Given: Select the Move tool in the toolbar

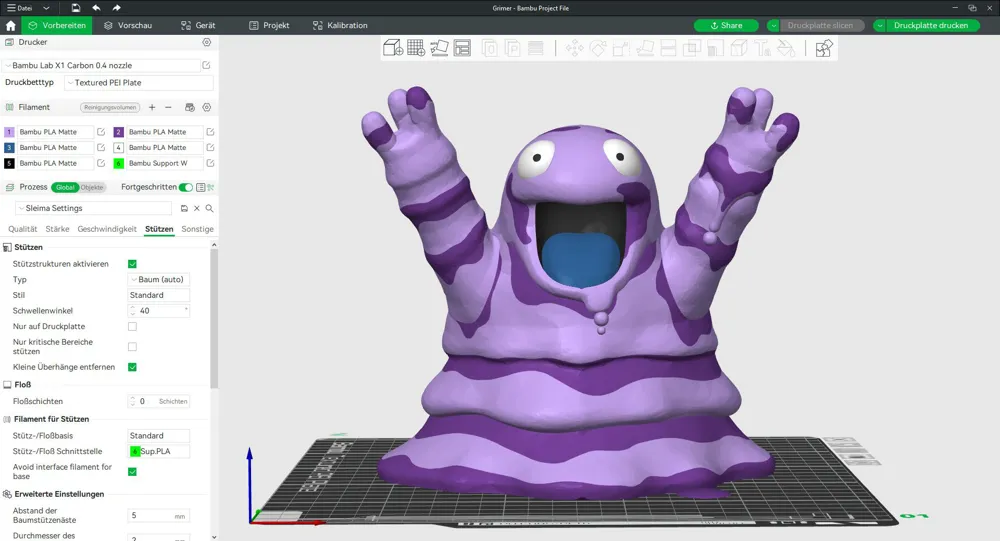Looking at the screenshot, I should [574, 48].
